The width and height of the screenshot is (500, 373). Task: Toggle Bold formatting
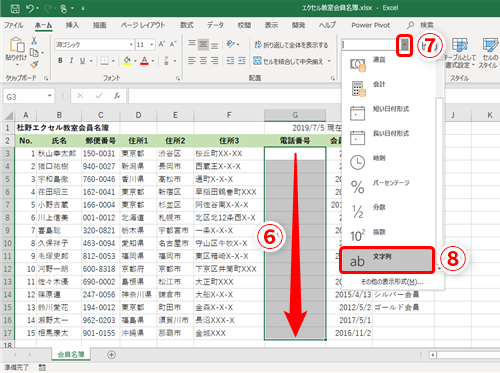click(x=60, y=61)
